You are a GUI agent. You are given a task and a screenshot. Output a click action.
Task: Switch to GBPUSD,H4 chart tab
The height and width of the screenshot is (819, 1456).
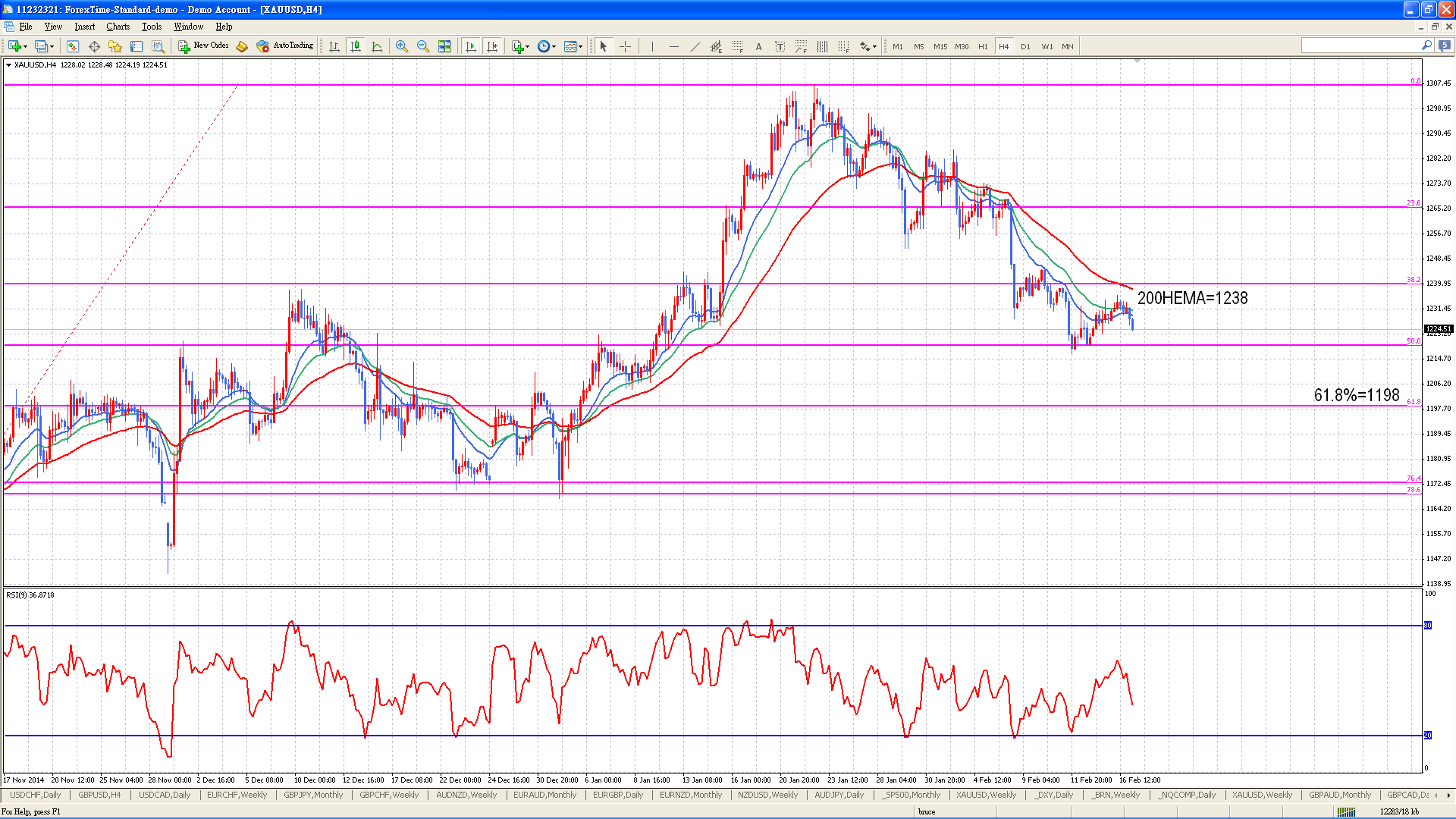99,795
